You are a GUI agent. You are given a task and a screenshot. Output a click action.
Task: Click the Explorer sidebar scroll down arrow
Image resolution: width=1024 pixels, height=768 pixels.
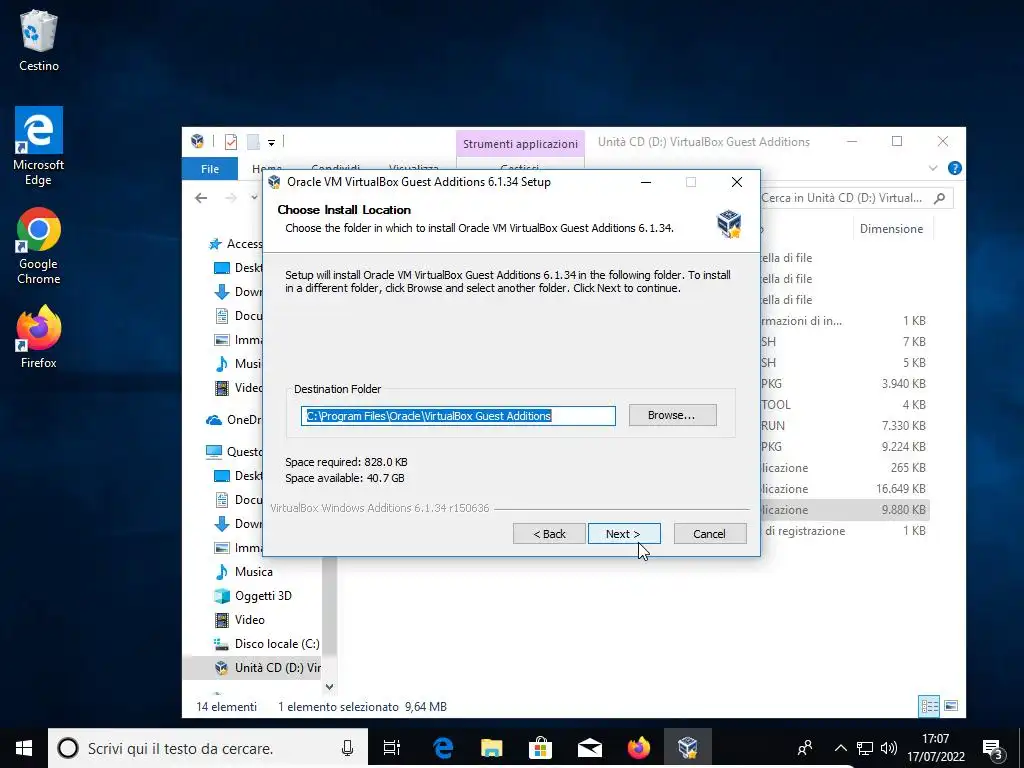point(329,686)
